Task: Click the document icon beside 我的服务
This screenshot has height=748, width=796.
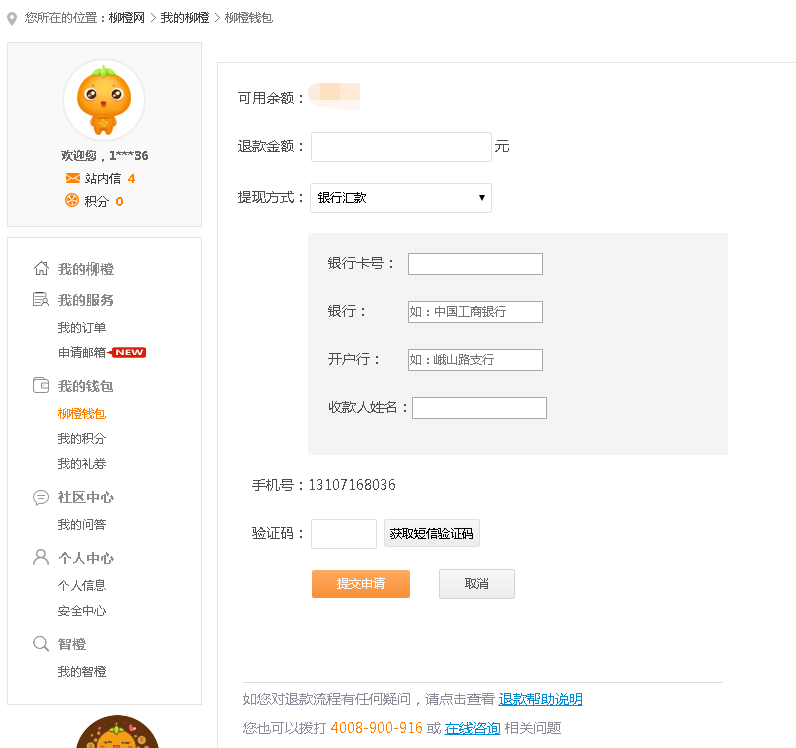Action: [x=41, y=299]
